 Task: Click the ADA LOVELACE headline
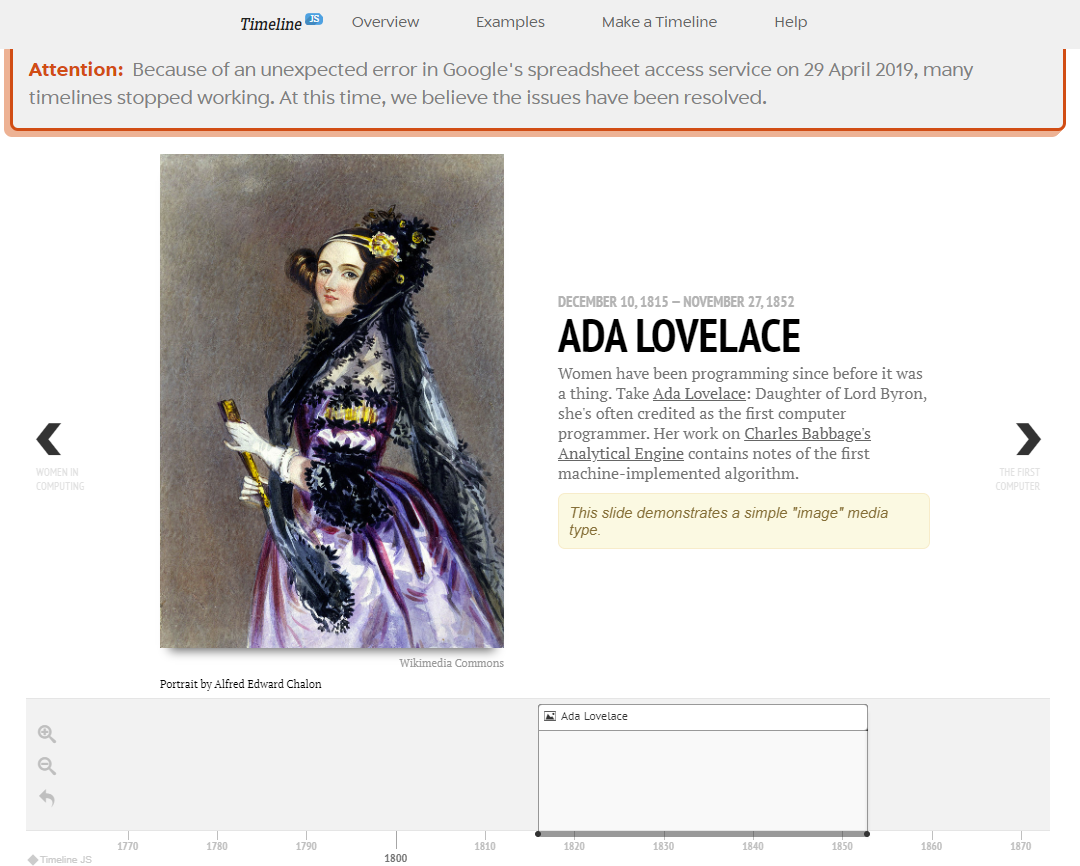pyautogui.click(x=678, y=336)
